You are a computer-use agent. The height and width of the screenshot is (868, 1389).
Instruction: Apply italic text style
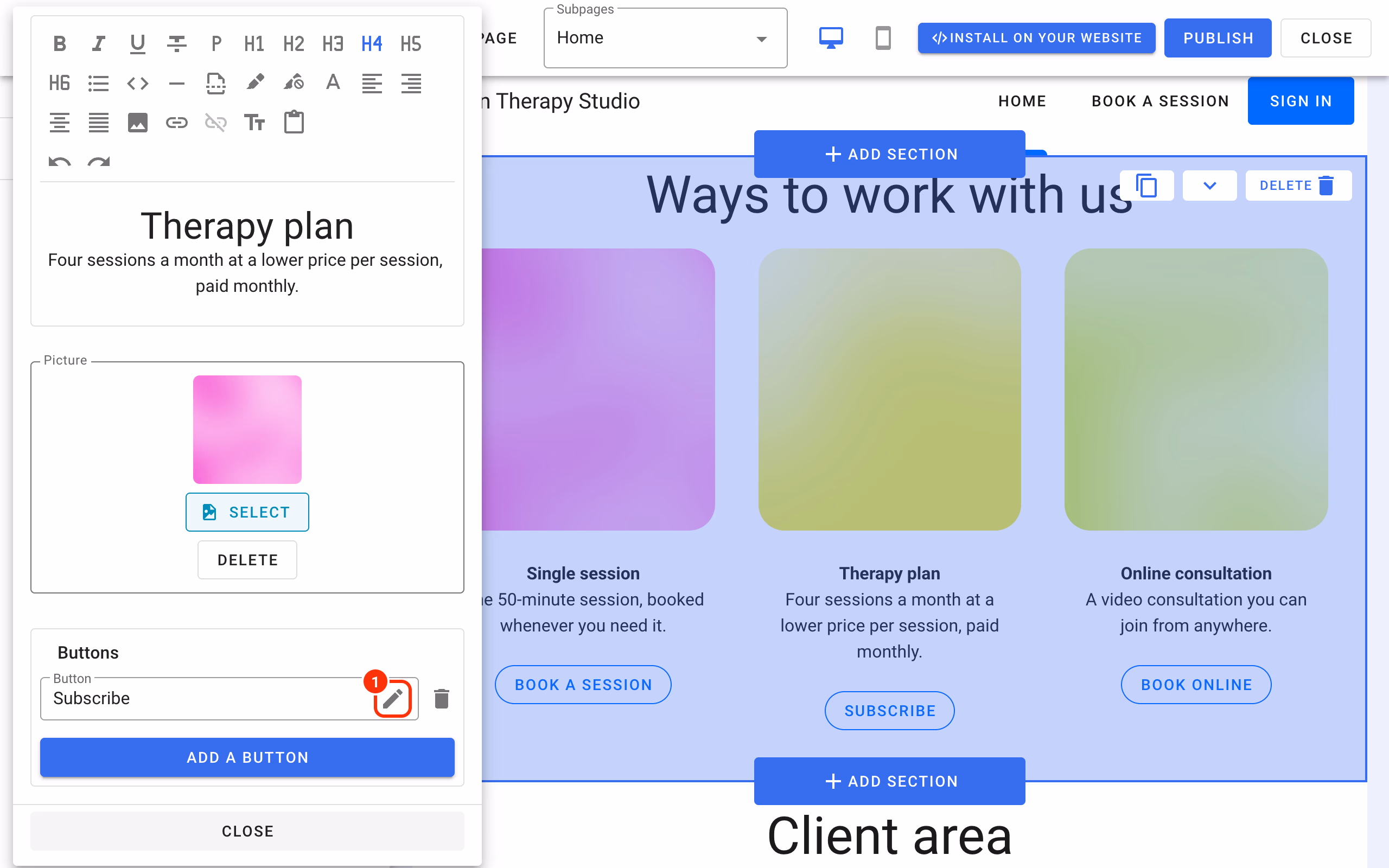click(99, 43)
